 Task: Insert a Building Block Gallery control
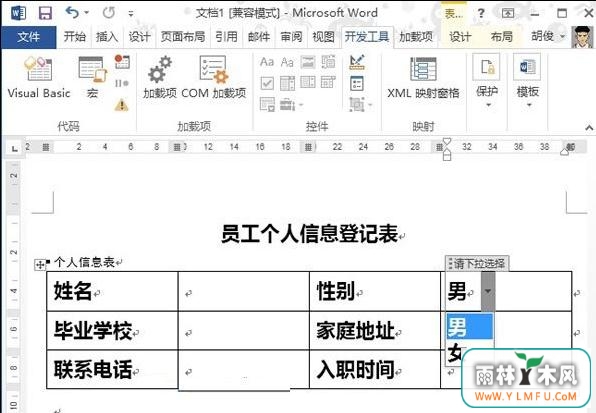coord(328,62)
